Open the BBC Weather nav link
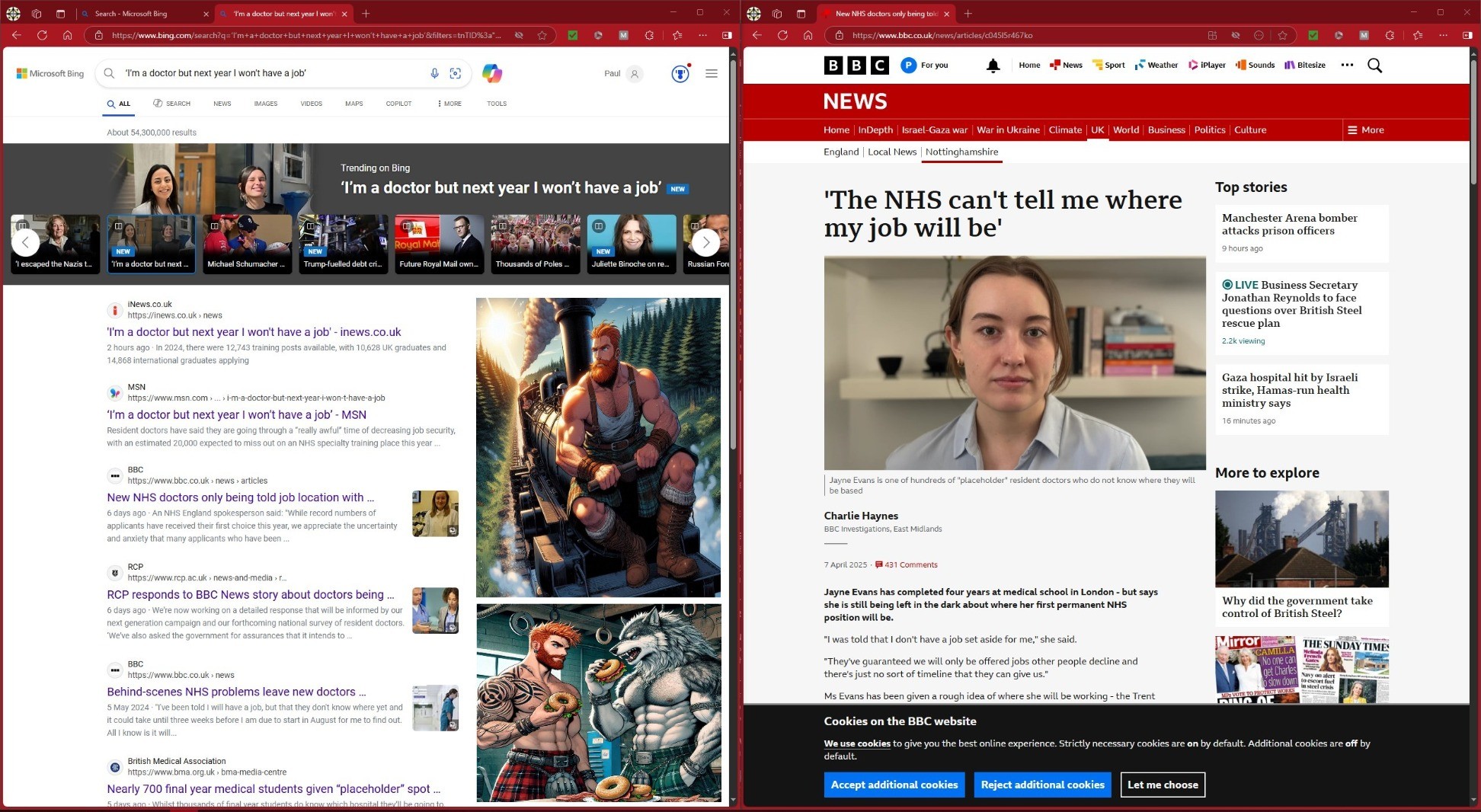Screen dimensions: 1481x812 pos(1156,66)
